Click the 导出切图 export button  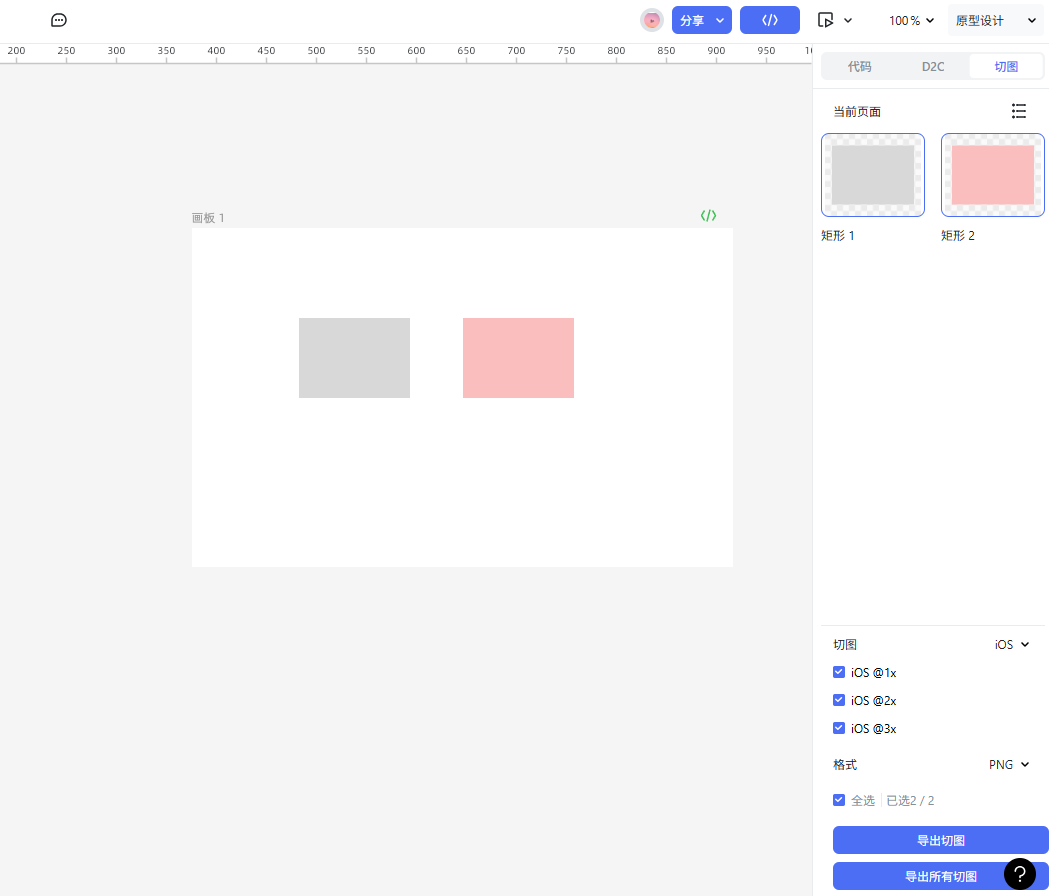[x=940, y=840]
